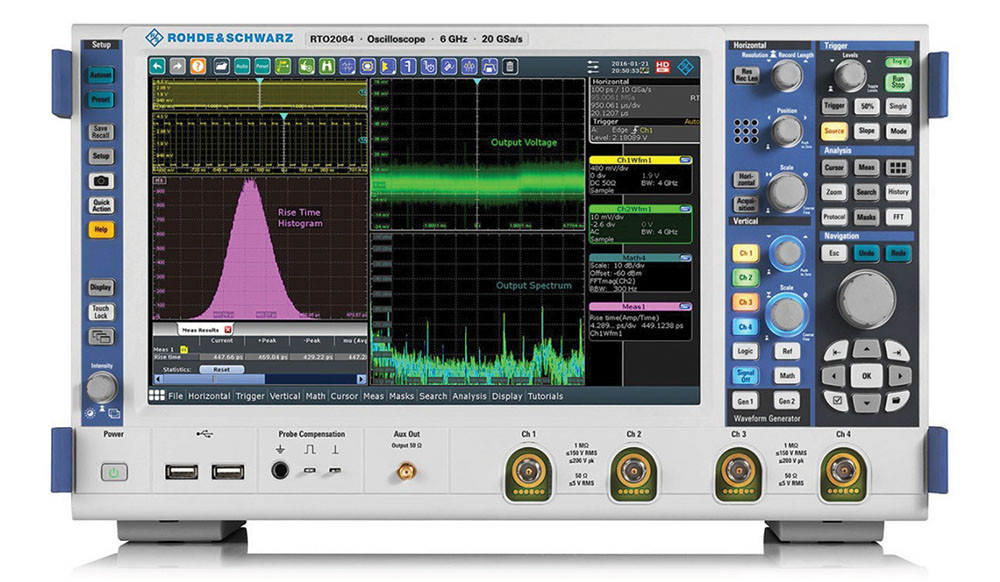Open the Horizontal menu on screen
The width and height of the screenshot is (1000, 582).
tap(209, 396)
